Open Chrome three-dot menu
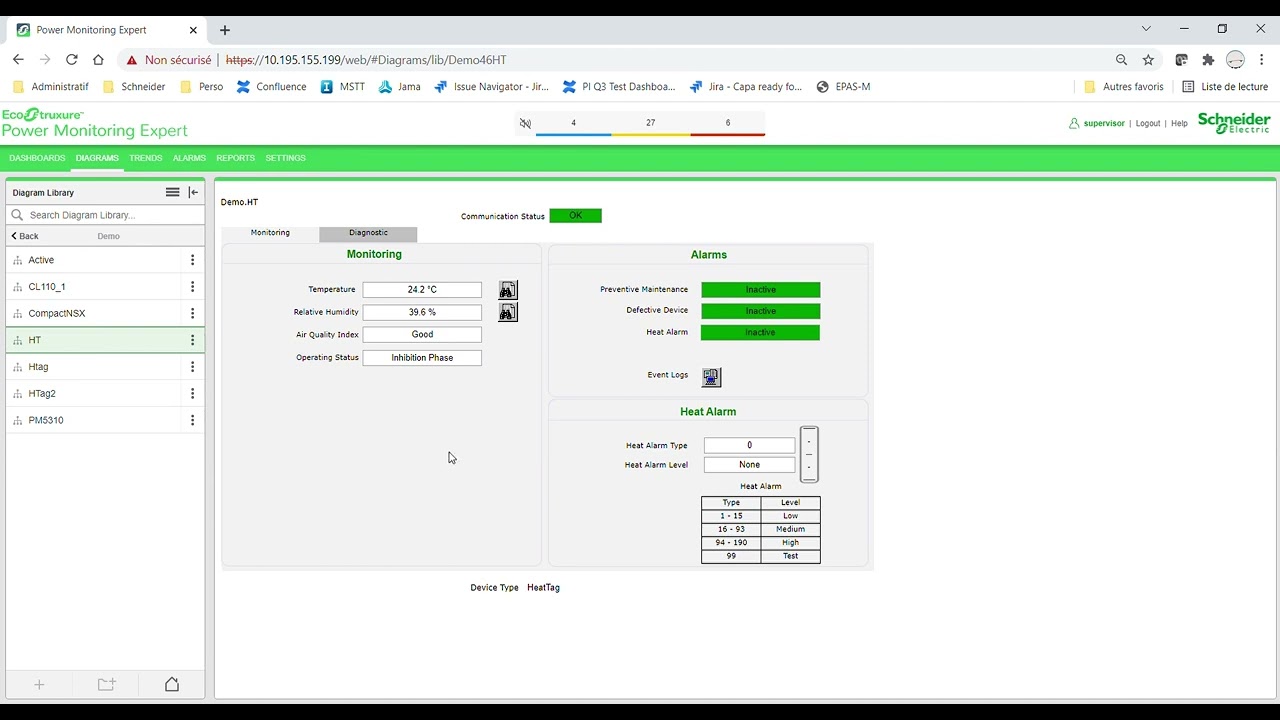1280x720 pixels. coord(1262,60)
